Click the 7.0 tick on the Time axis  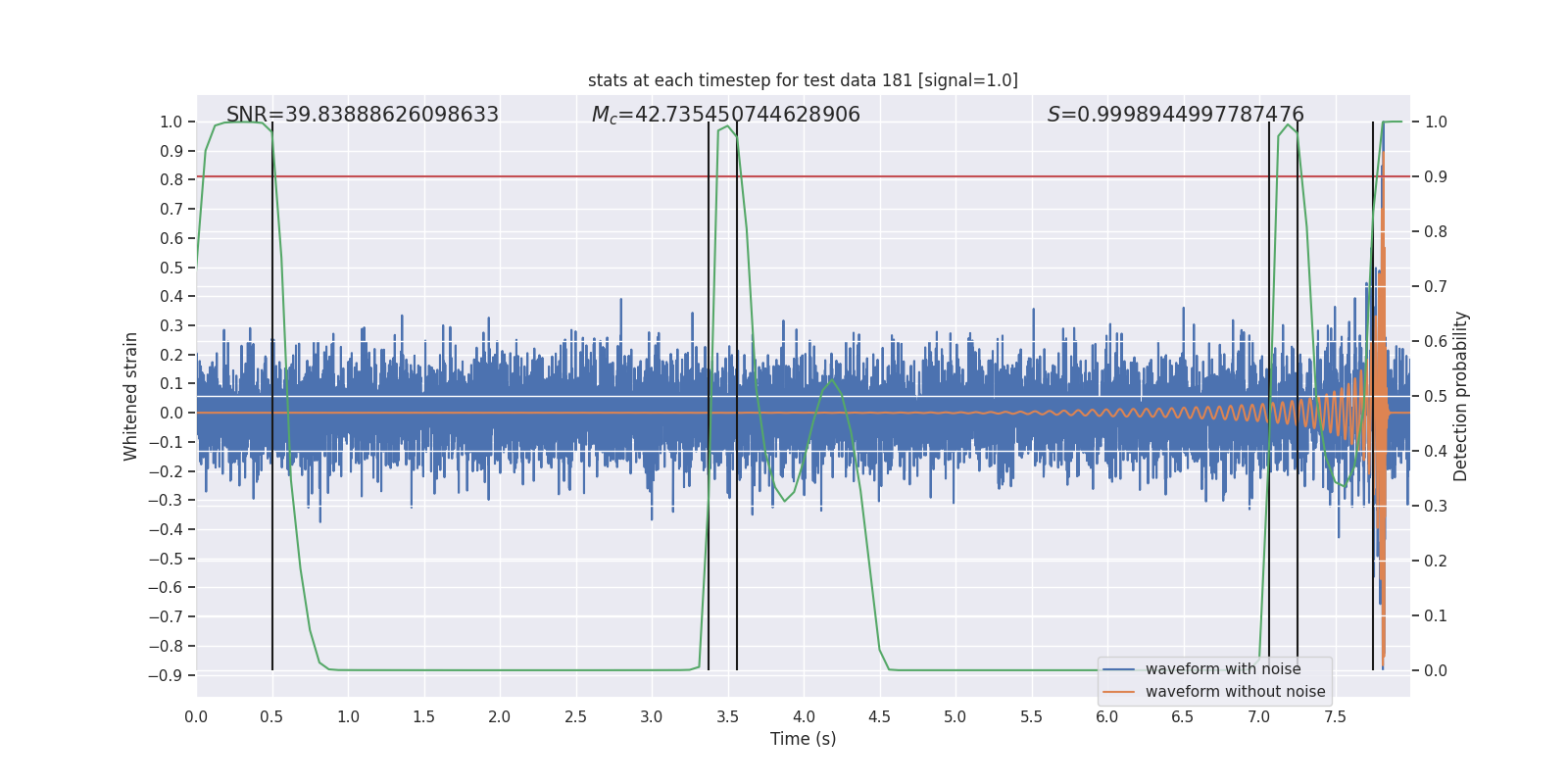tap(1259, 716)
